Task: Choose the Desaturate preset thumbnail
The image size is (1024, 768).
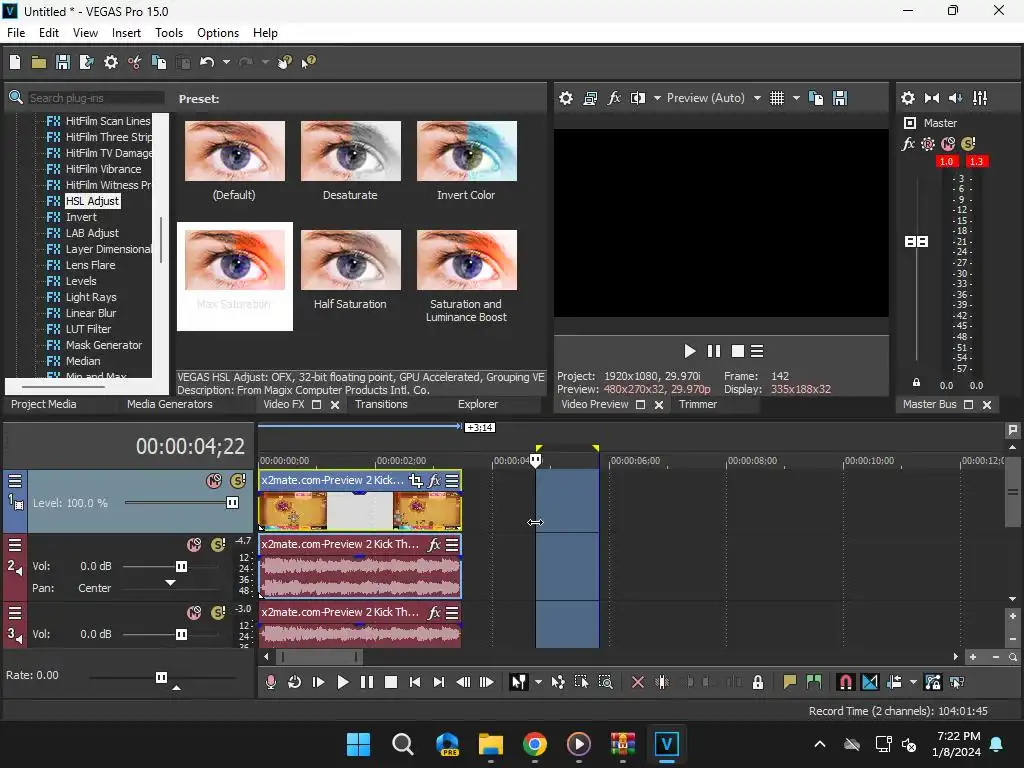Action: (x=351, y=151)
